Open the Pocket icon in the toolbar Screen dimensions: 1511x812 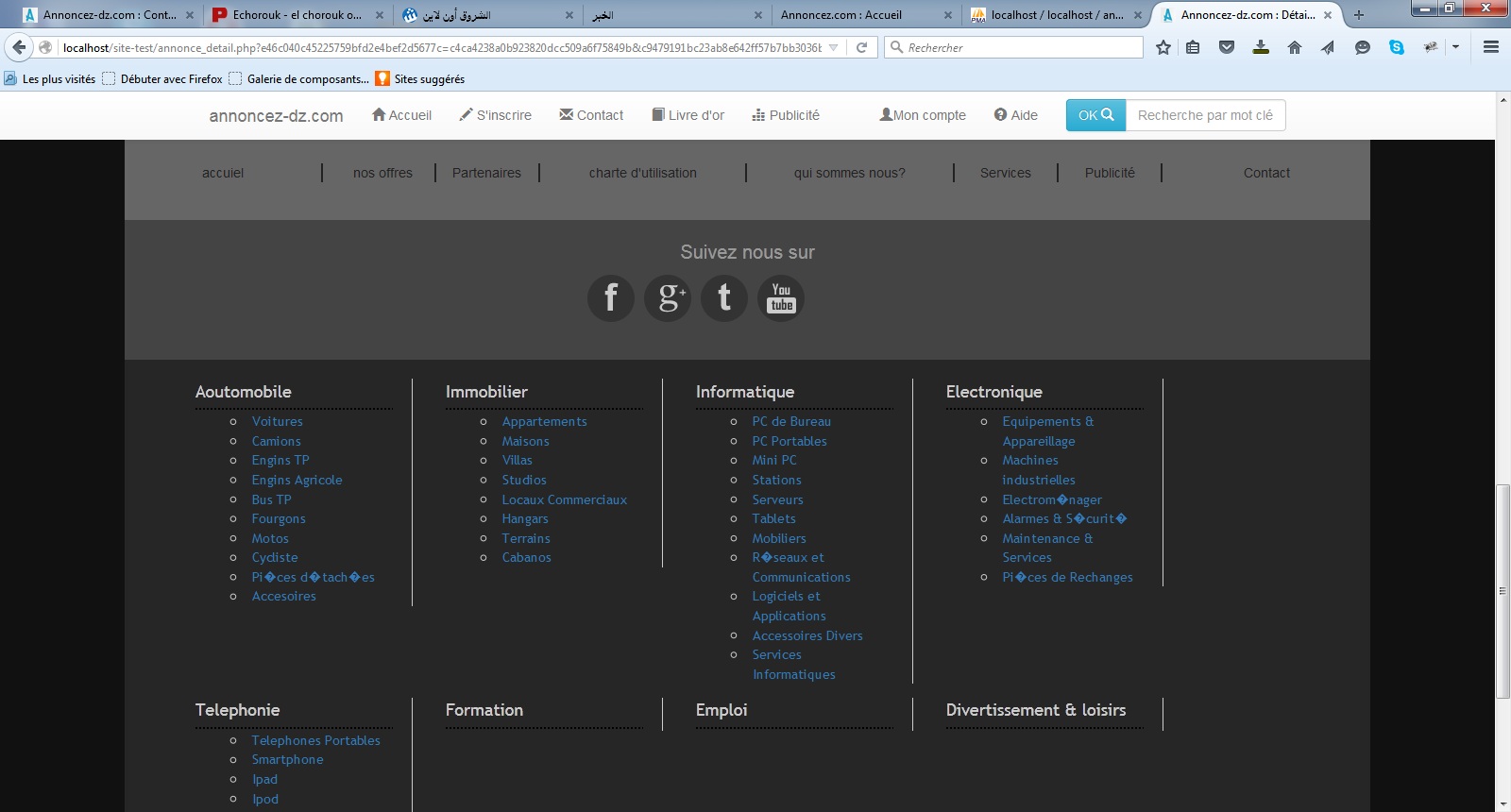tap(1227, 47)
